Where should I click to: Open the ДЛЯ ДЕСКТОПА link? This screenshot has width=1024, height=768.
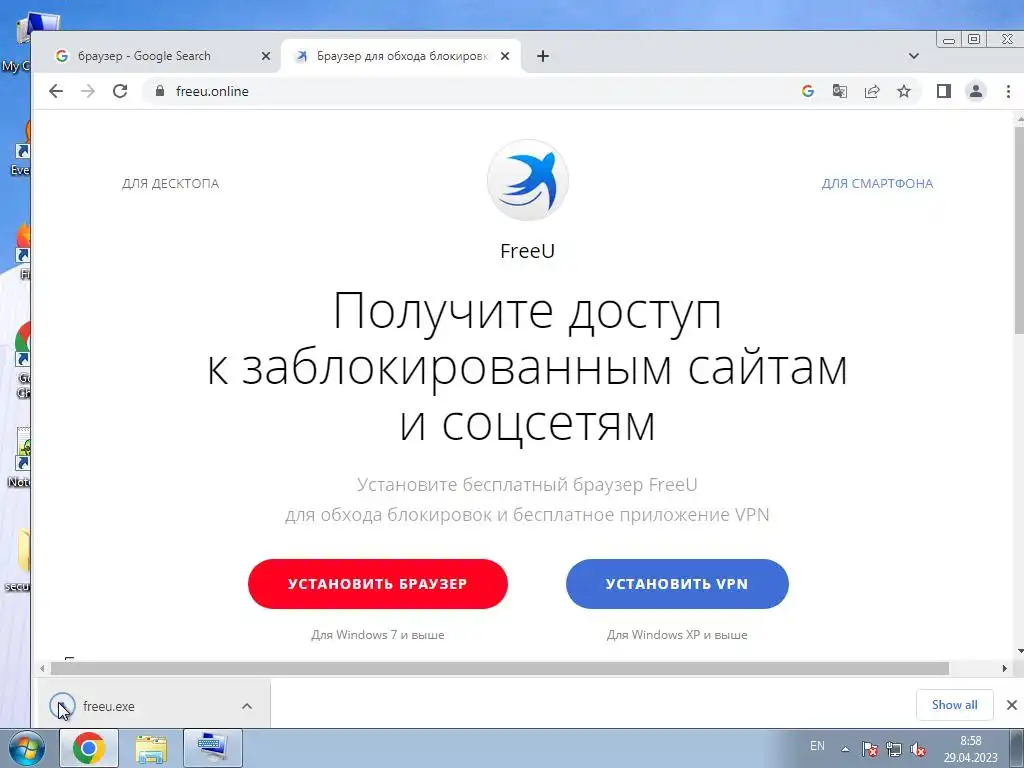(x=170, y=184)
